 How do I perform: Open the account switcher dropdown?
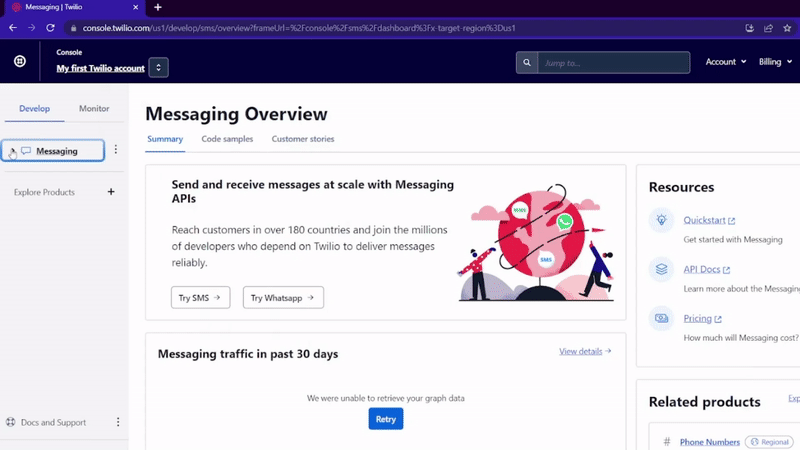[x=159, y=67]
